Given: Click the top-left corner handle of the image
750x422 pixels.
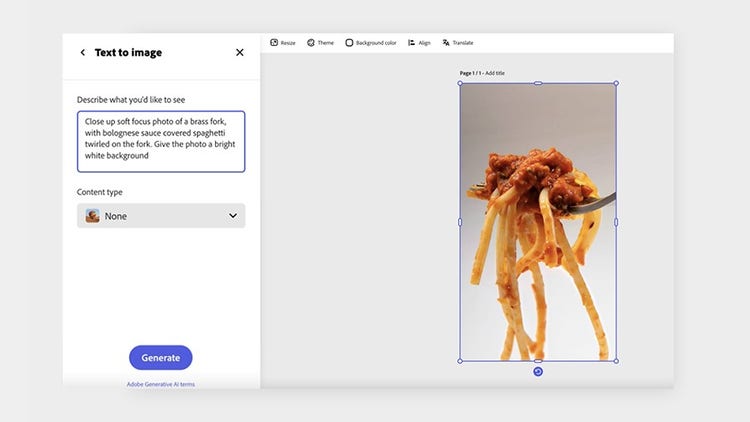Looking at the screenshot, I should pos(460,83).
